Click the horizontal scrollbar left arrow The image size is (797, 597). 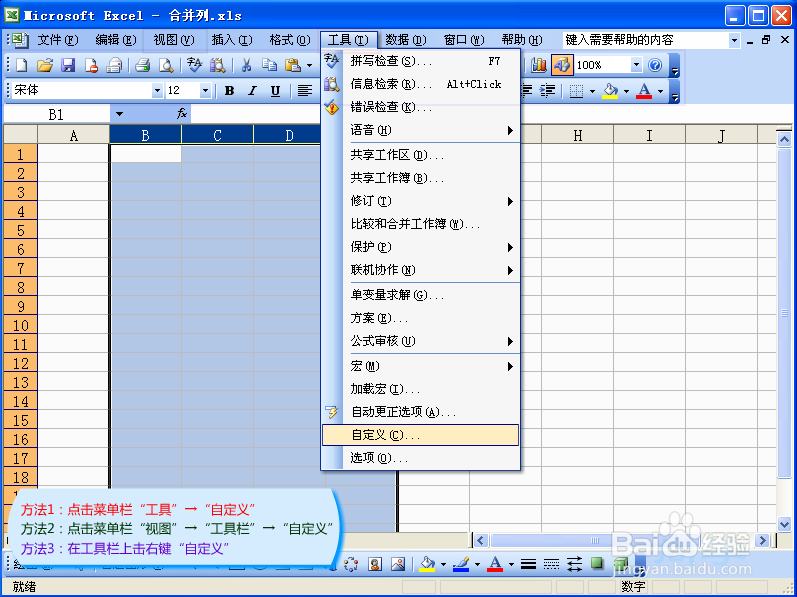[x=482, y=541]
